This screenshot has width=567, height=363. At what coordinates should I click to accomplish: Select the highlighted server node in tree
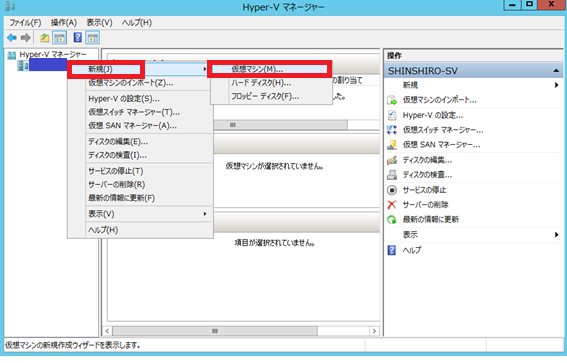pyautogui.click(x=48, y=65)
